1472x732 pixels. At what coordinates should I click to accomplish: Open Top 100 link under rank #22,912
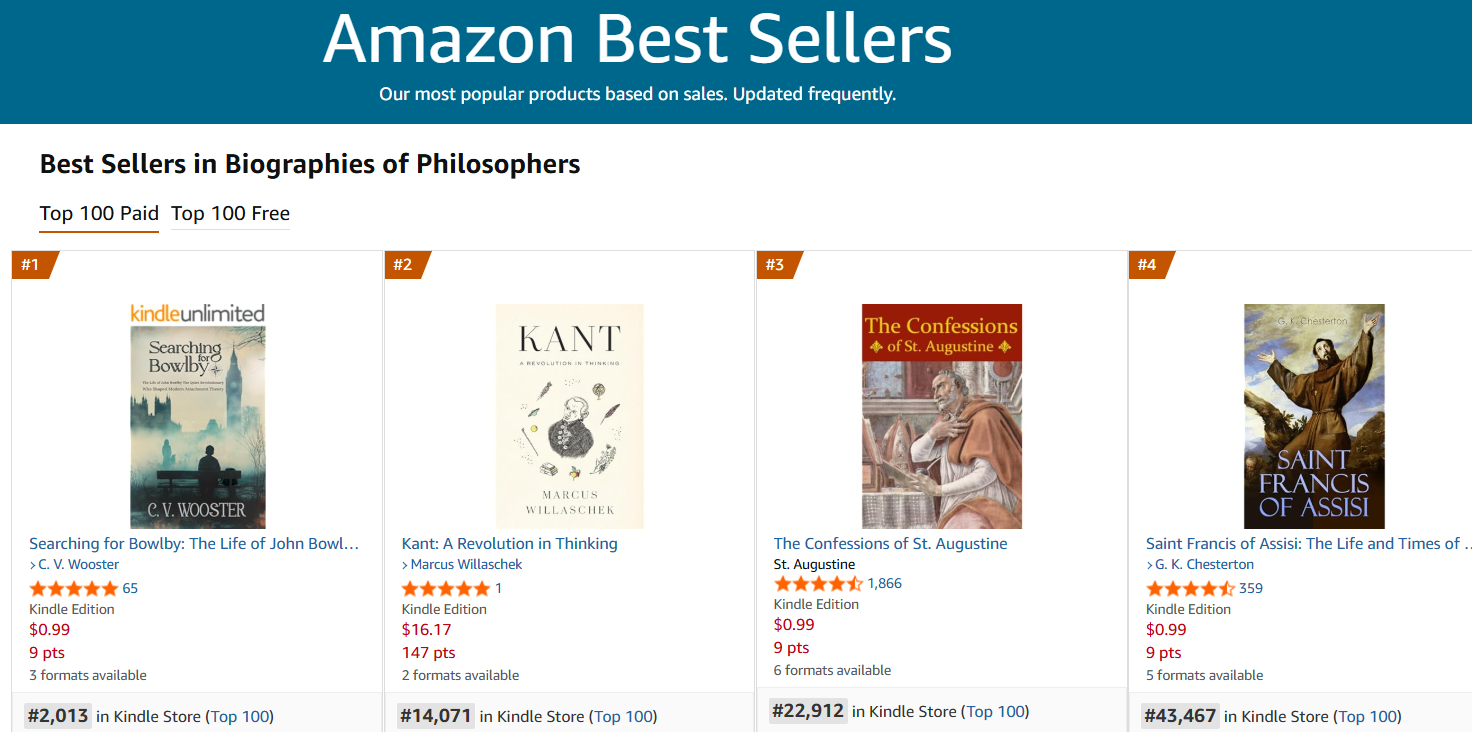996,712
